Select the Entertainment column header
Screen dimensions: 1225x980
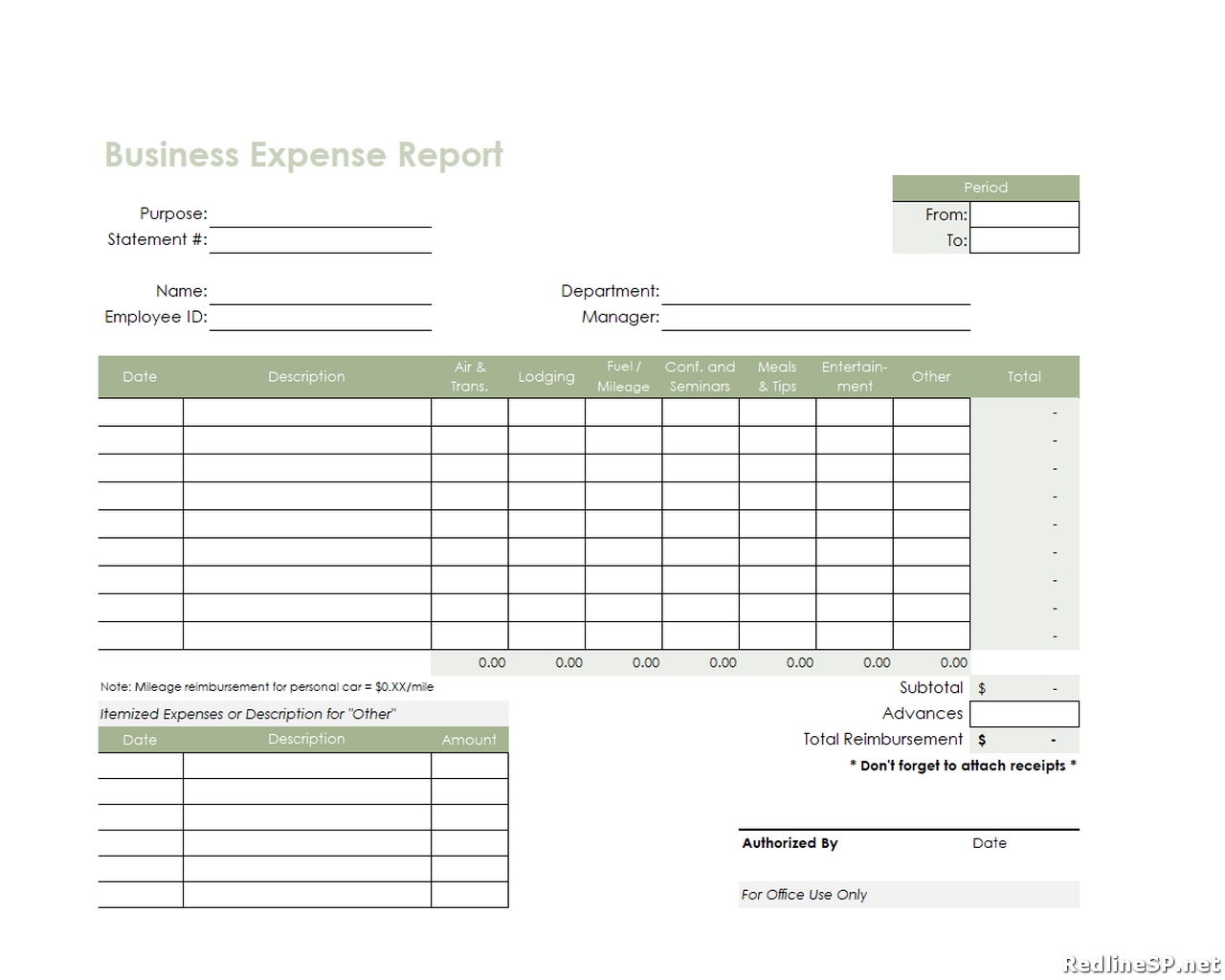[855, 377]
